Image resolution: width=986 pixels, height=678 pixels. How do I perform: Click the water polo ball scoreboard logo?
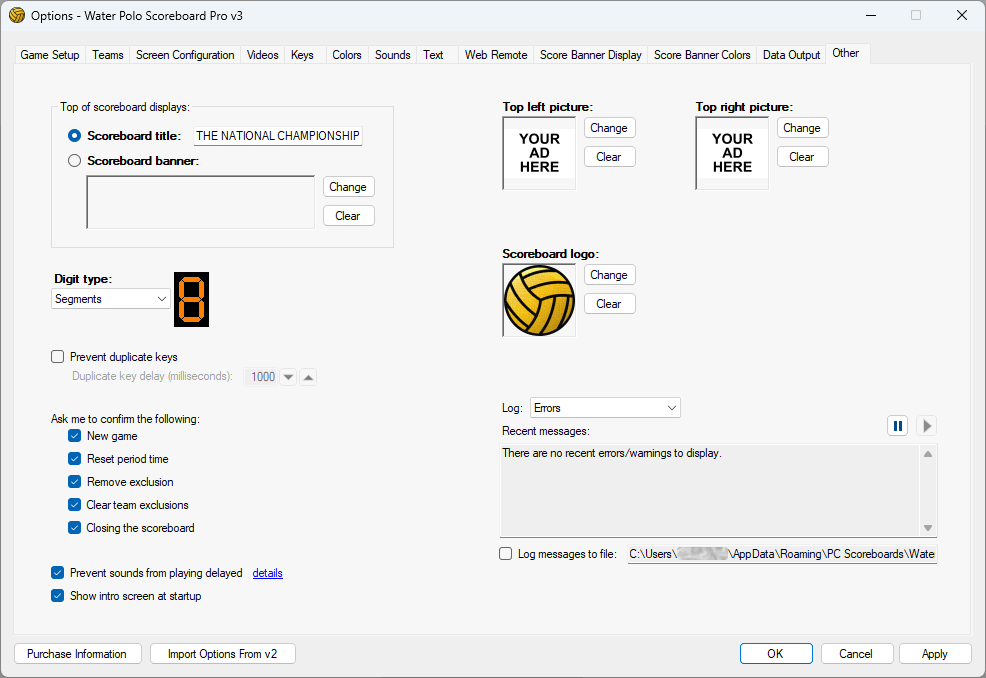(539, 301)
